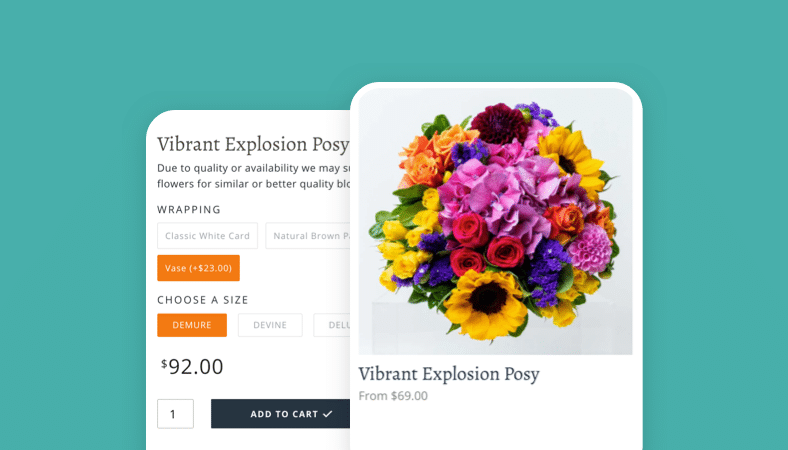Viewport: 788px width, 450px height.
Task: Click the dollar sign before 92.00
Action: (x=164, y=363)
